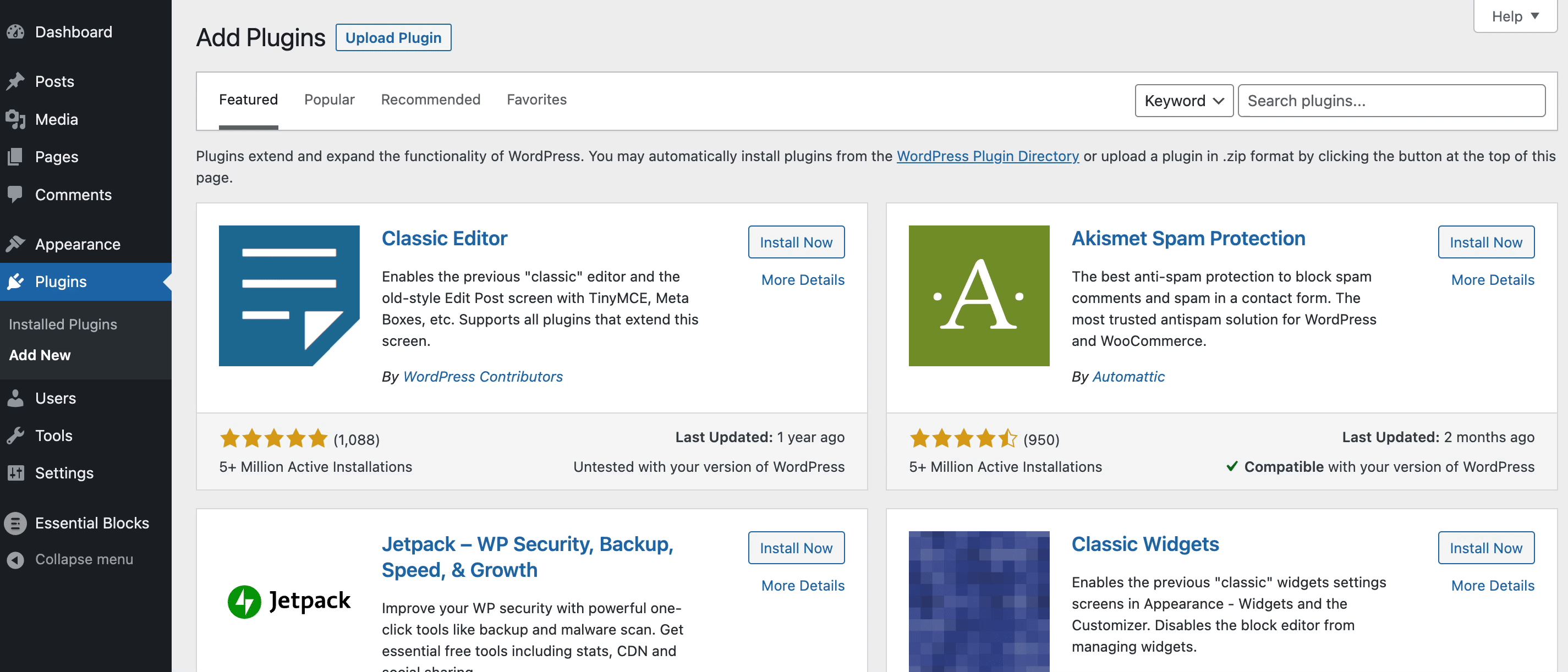Open More Details for Classic Editor
The width and height of the screenshot is (1568, 672).
803,280
